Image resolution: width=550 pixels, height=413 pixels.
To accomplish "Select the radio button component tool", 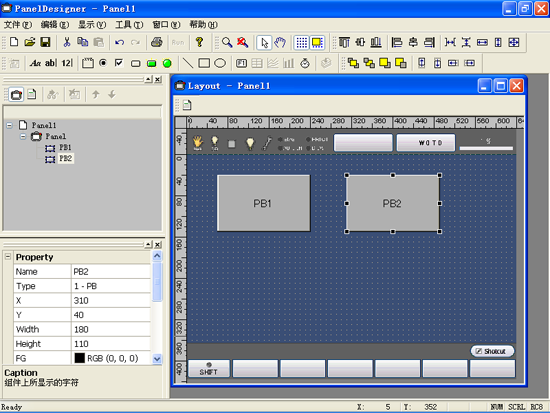I will click(103, 63).
